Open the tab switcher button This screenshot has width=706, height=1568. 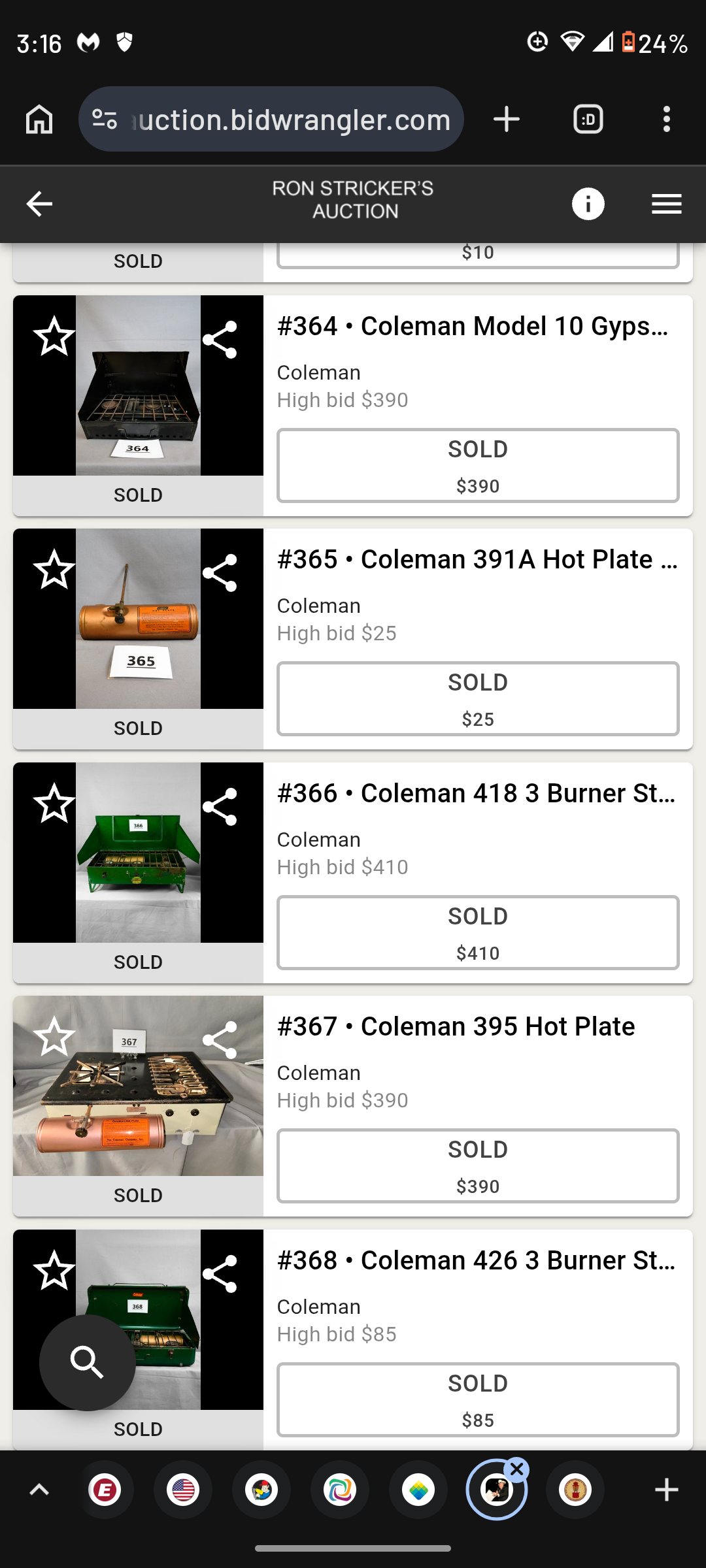point(588,120)
